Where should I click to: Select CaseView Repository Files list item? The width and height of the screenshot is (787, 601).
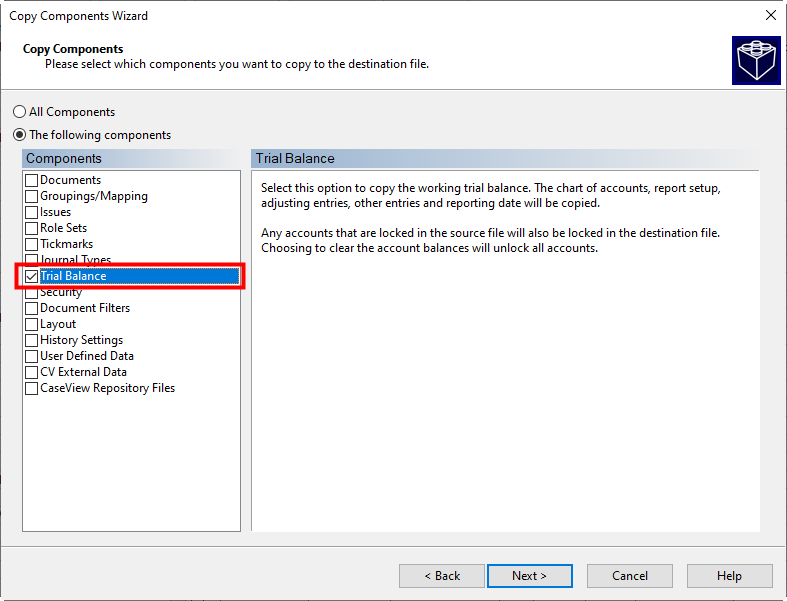click(107, 388)
